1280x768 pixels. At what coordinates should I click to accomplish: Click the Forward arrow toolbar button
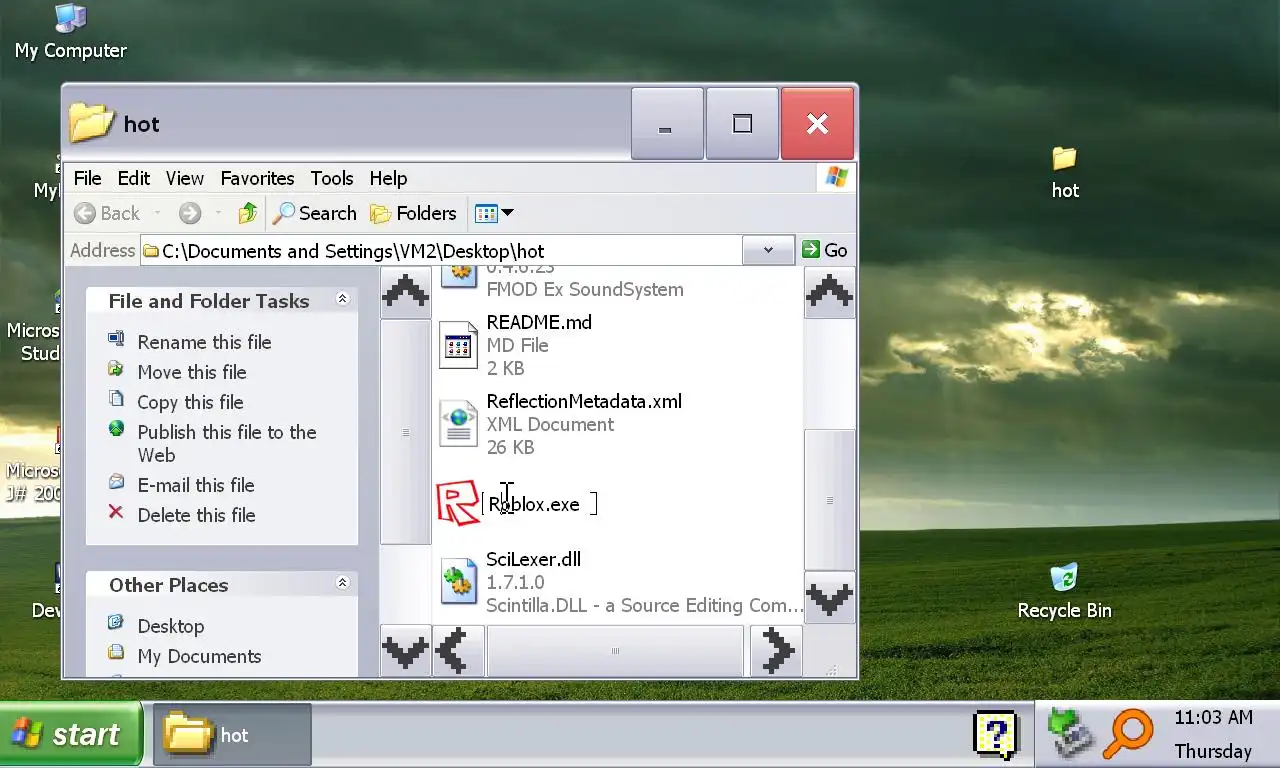pyautogui.click(x=190, y=213)
